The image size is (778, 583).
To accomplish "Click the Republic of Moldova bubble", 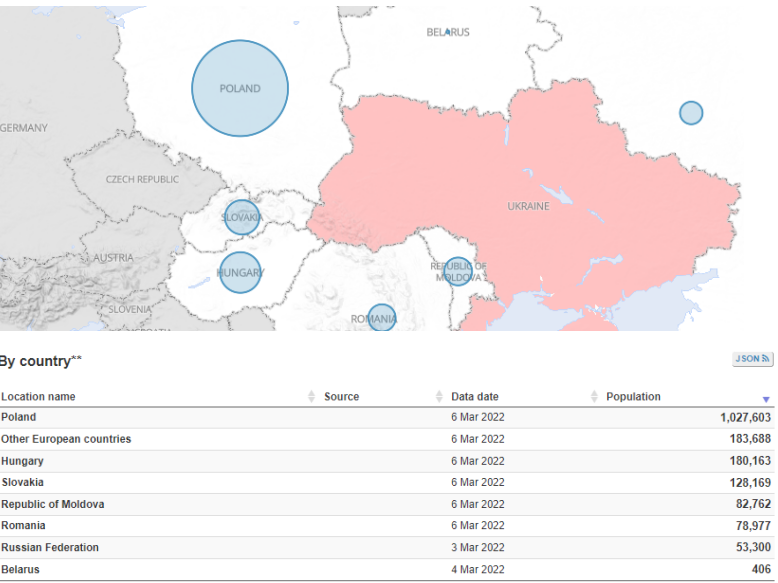I will tap(458, 271).
